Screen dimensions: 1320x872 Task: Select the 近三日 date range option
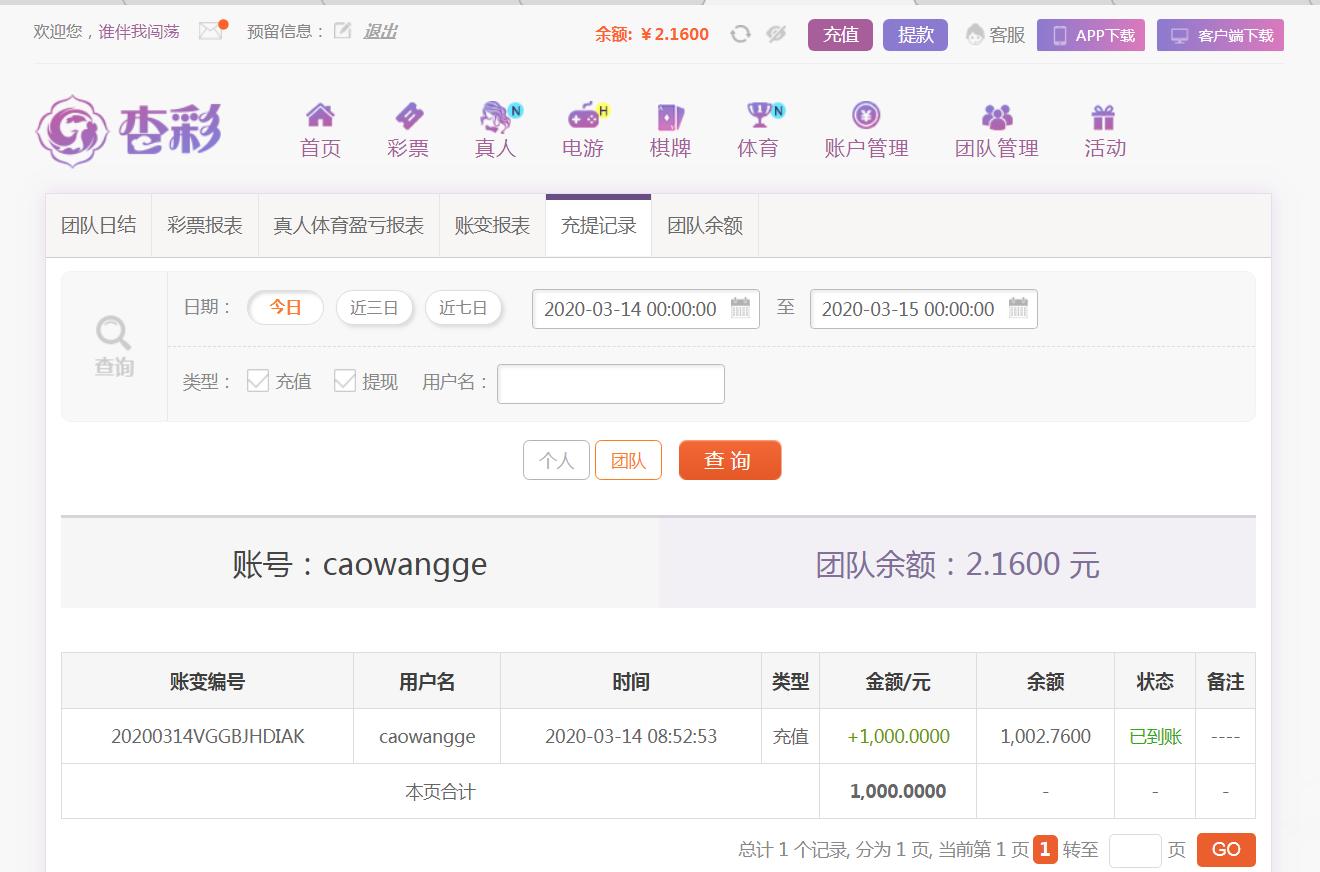click(374, 308)
